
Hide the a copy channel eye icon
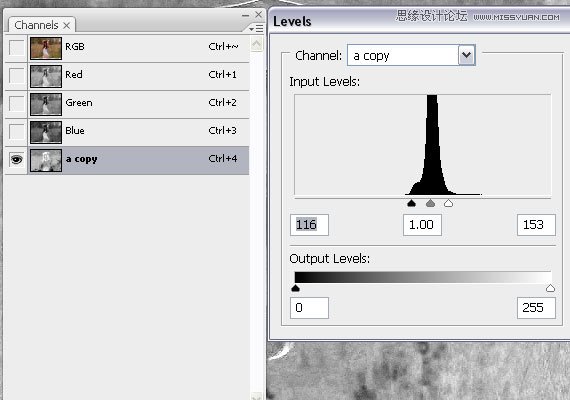click(16, 160)
